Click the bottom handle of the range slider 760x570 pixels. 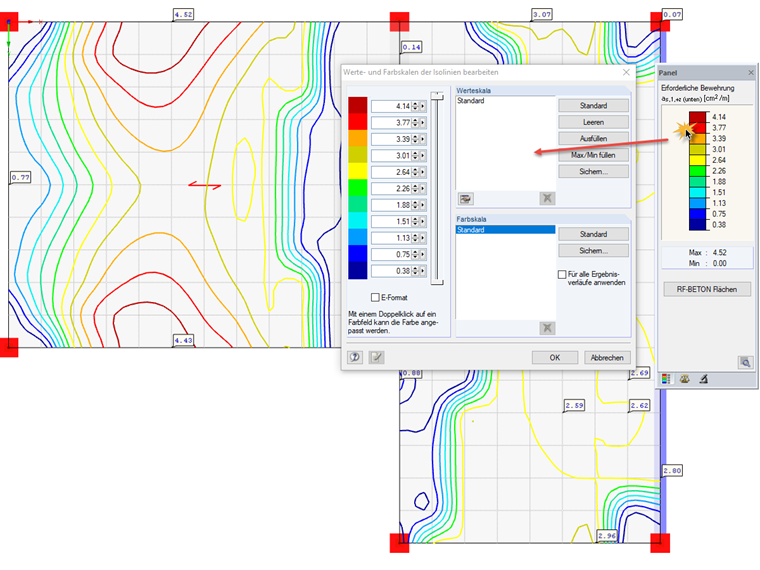coord(437,282)
